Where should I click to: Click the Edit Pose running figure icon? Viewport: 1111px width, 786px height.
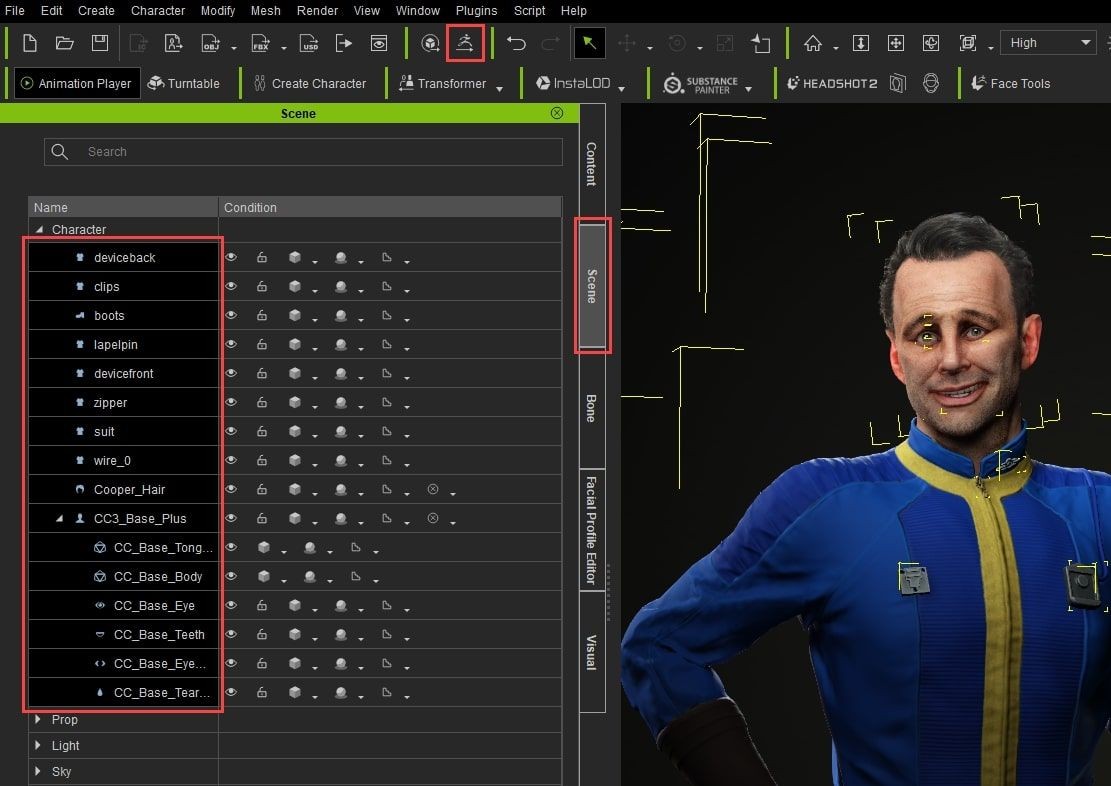(x=466, y=43)
